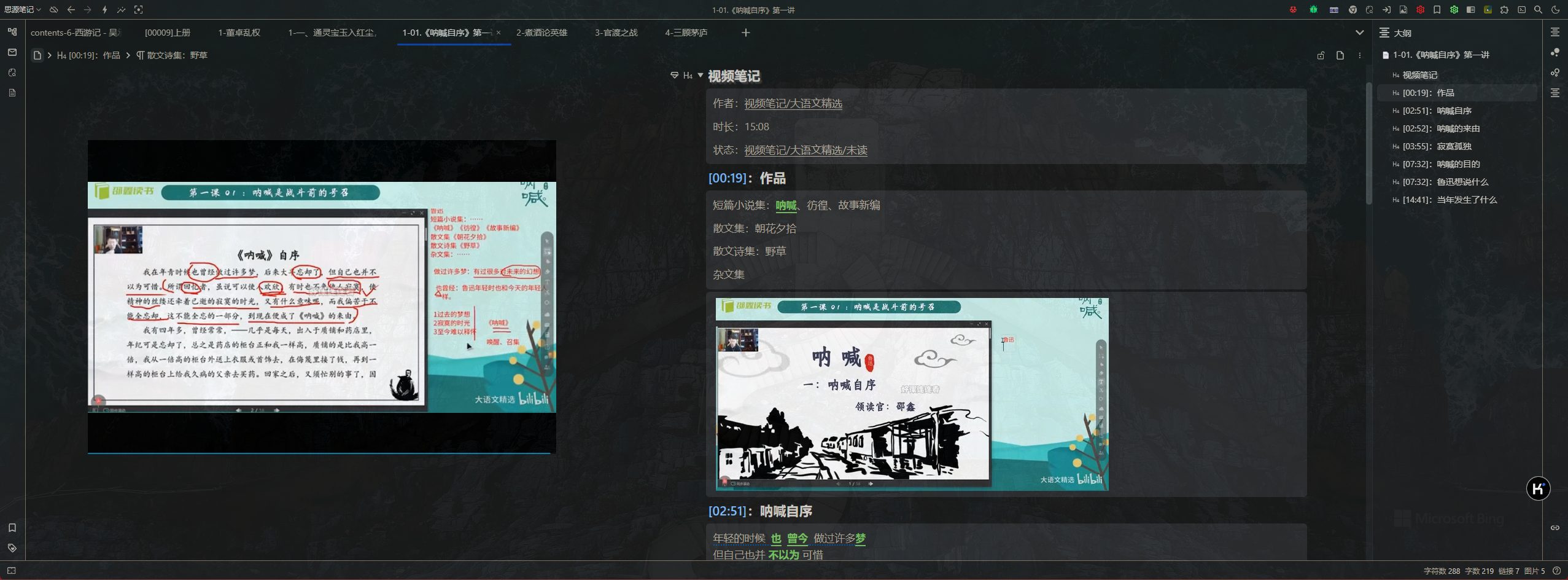Screen dimensions: 1568x580
Task: Open the bookmarks panel in left dock
Action: coord(12,528)
